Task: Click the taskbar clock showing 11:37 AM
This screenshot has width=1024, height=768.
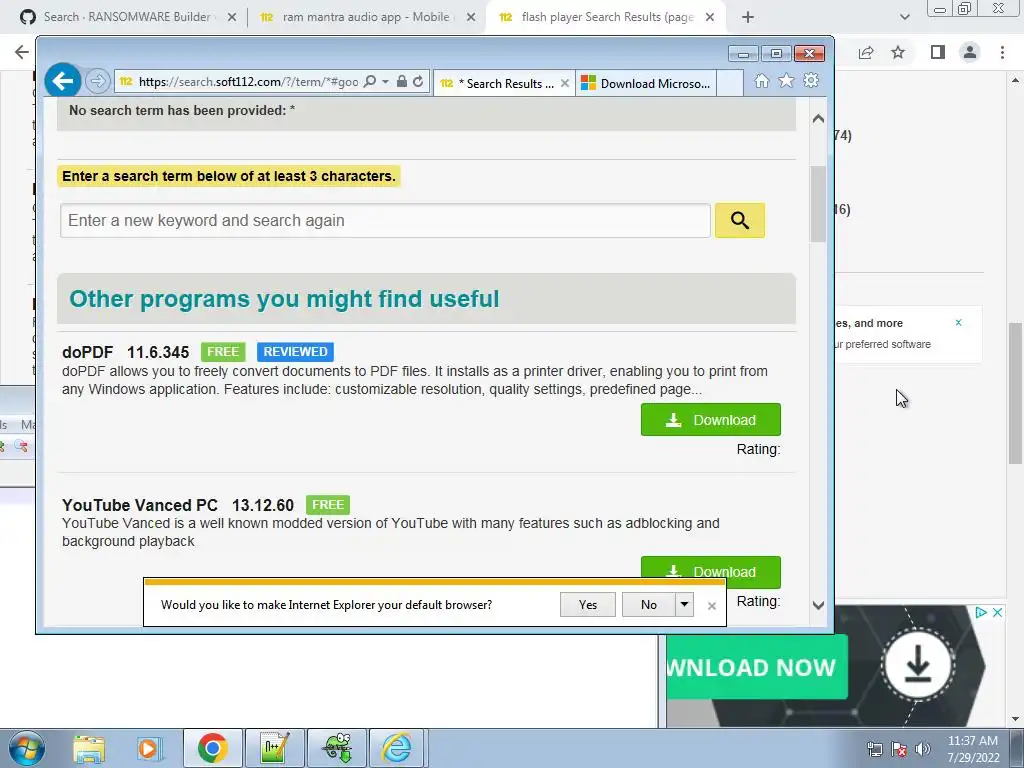Action: pyautogui.click(x=973, y=748)
